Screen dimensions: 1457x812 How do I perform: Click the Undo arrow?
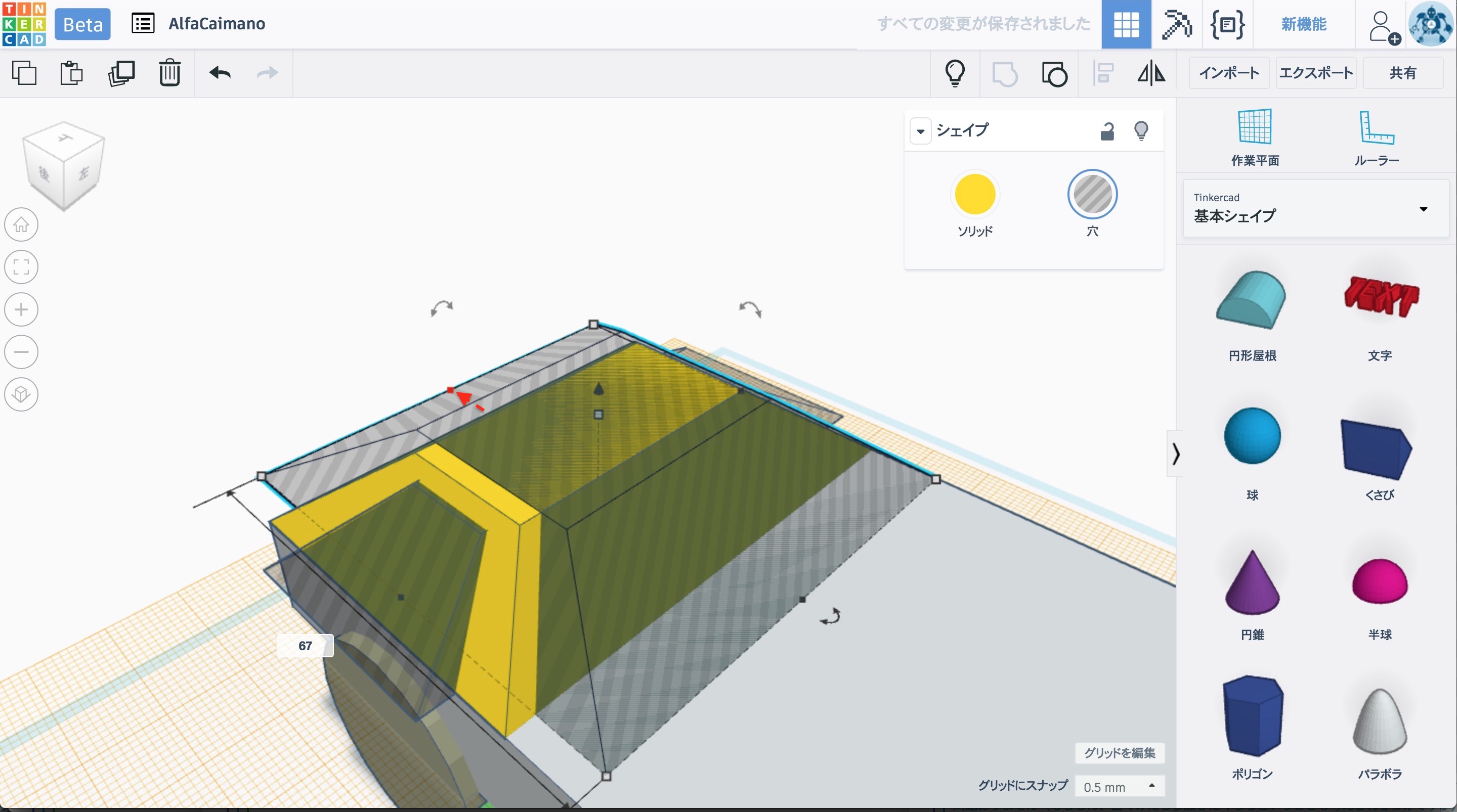(x=220, y=73)
